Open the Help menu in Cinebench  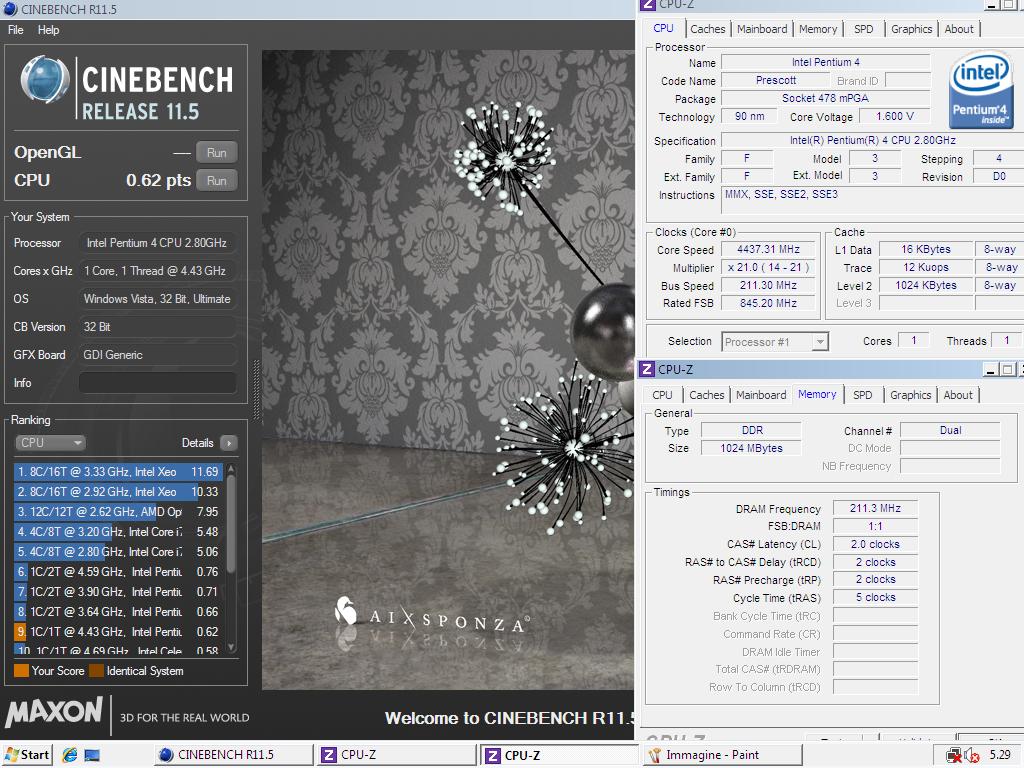(x=48, y=29)
